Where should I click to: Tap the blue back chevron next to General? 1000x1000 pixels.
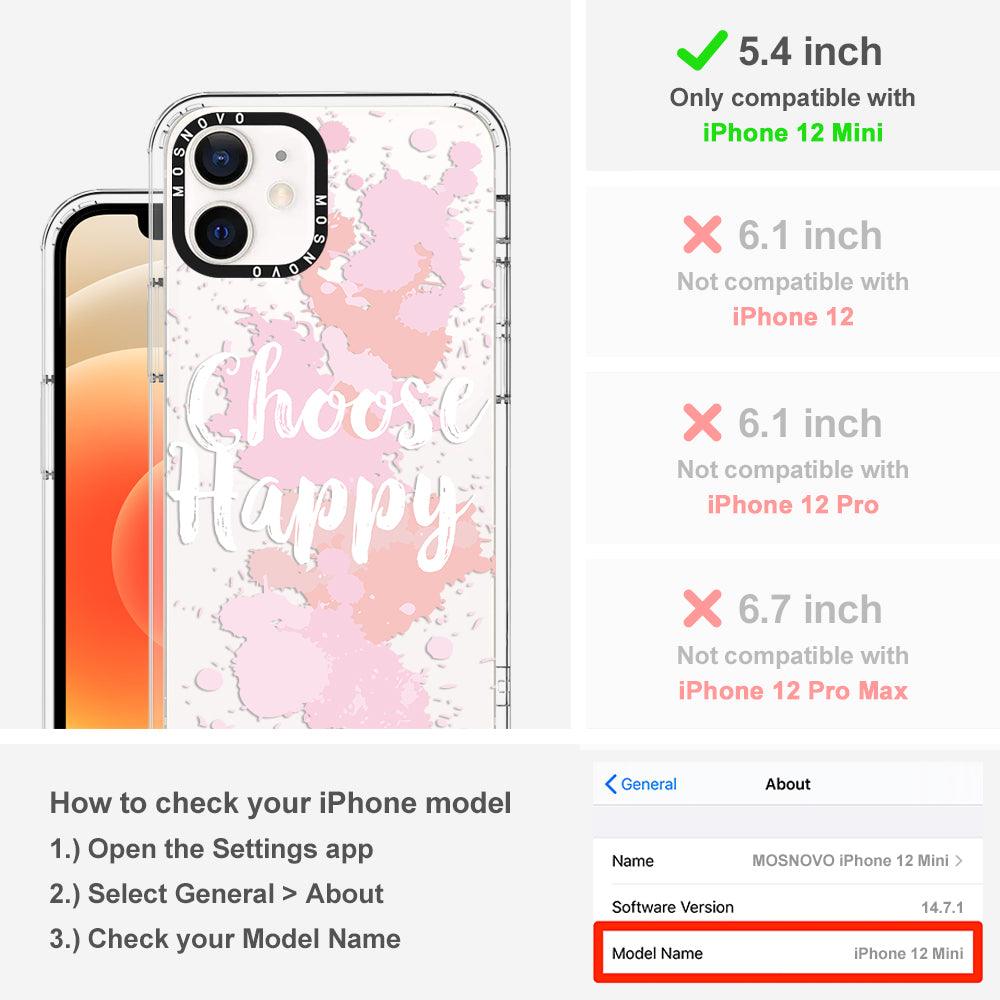pyautogui.click(x=610, y=784)
